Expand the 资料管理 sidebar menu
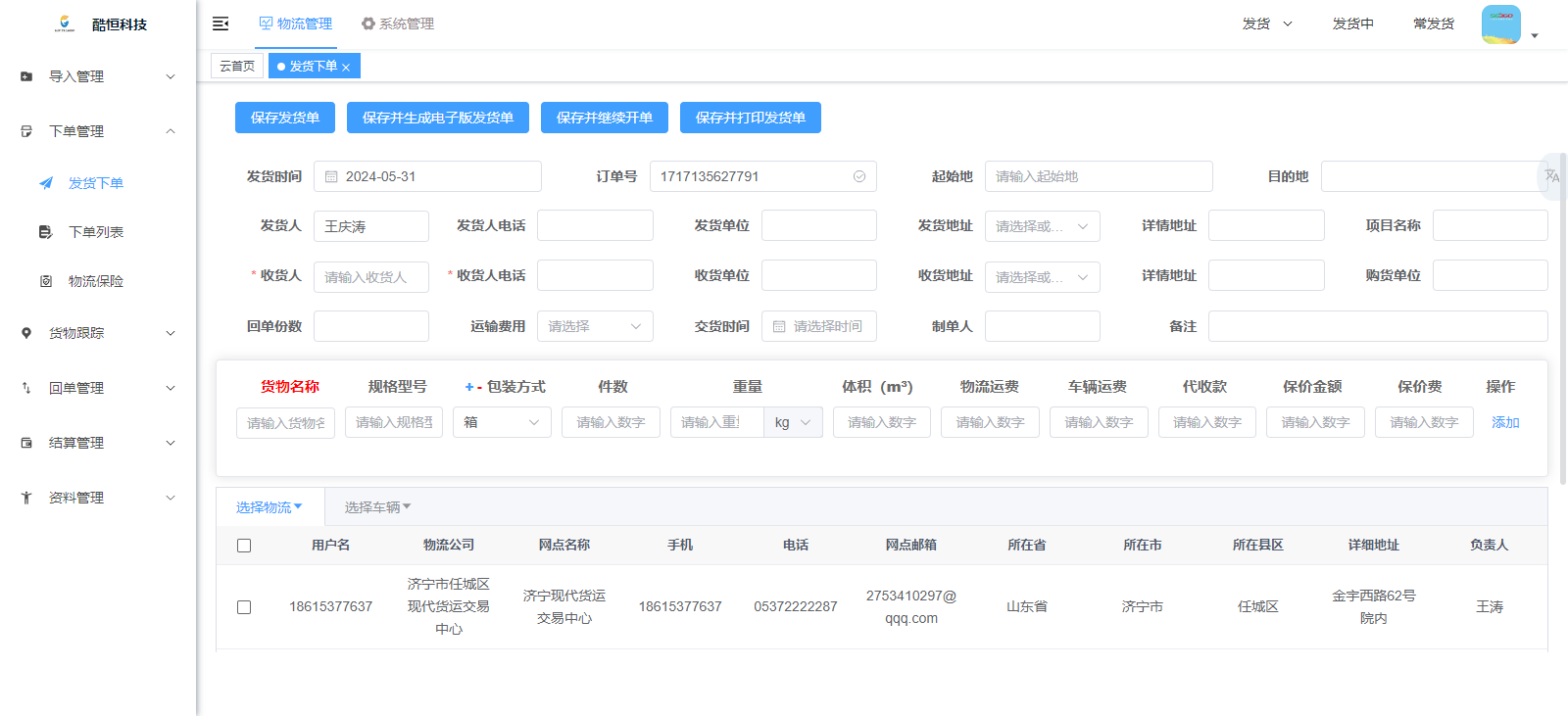 click(x=98, y=498)
